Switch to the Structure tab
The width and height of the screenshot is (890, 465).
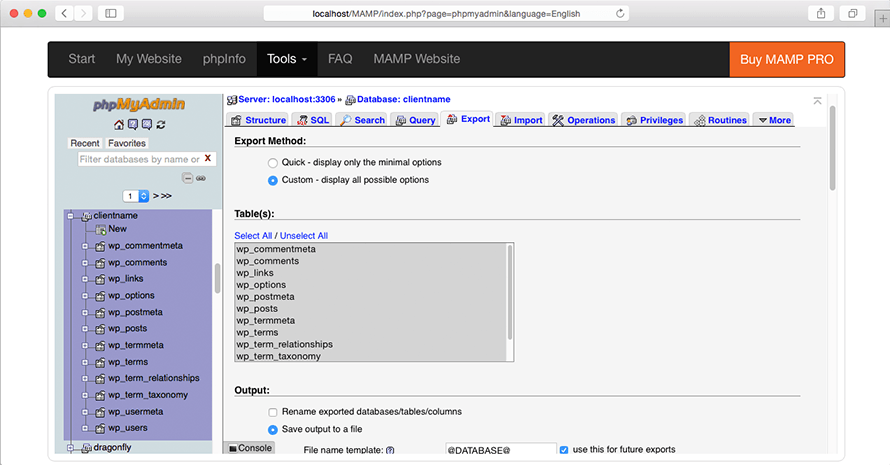[x=259, y=120]
